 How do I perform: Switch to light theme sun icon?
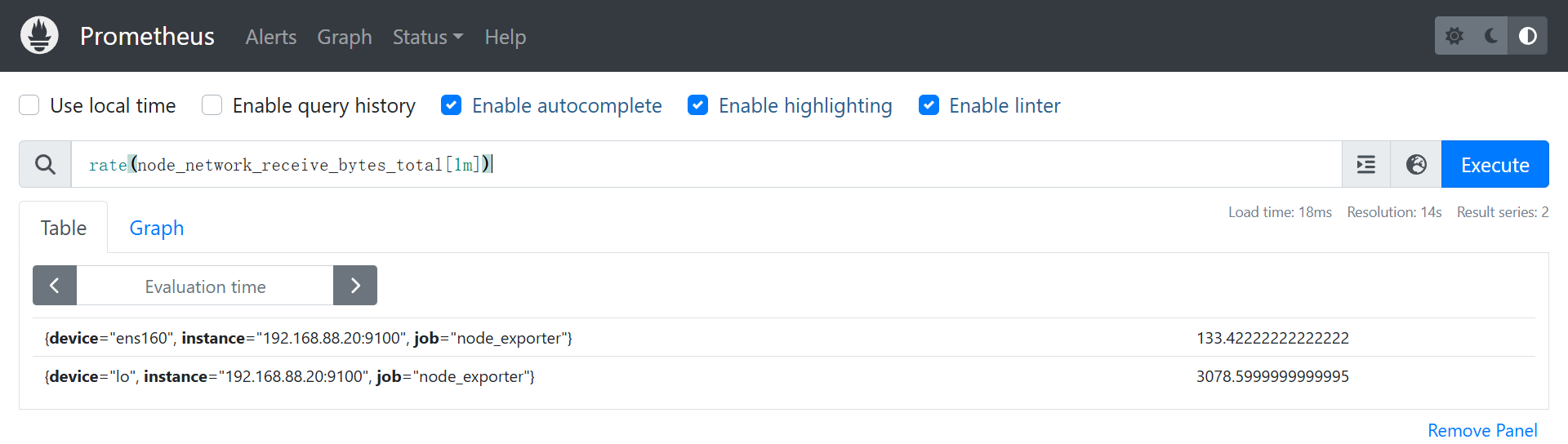[x=1454, y=36]
